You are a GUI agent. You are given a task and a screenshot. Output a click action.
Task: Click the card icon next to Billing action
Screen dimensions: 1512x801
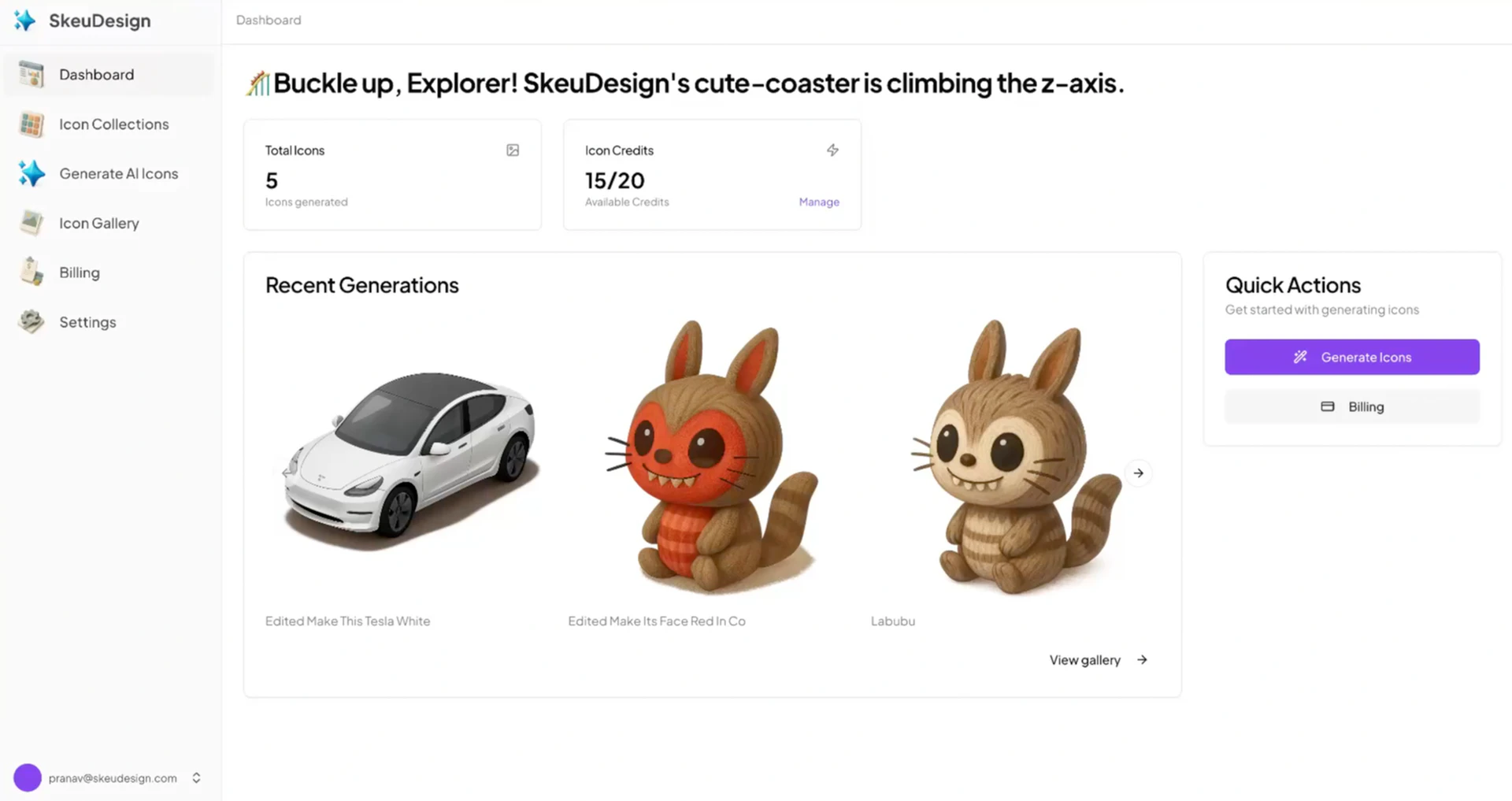click(1328, 406)
